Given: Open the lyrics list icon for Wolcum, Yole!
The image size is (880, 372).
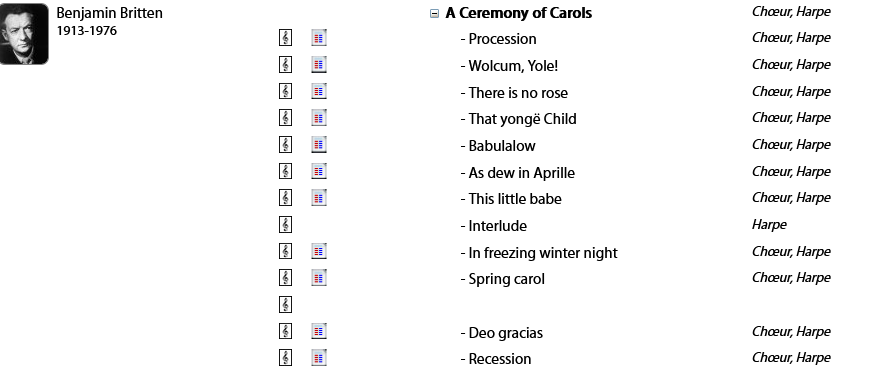Looking at the screenshot, I should coord(319,65).
